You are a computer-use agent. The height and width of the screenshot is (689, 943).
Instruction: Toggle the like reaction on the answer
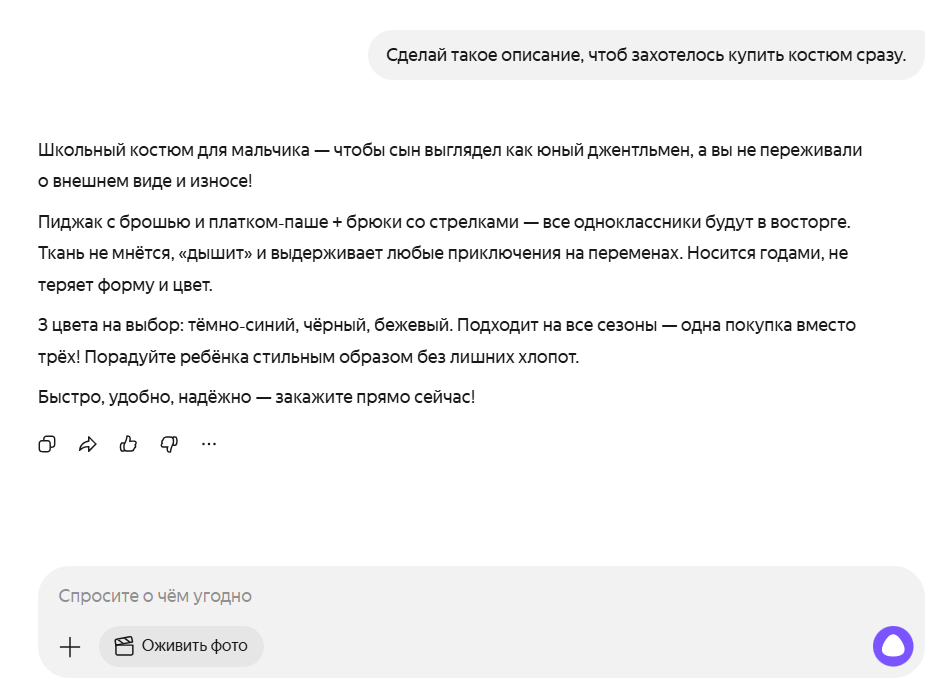[x=128, y=443]
